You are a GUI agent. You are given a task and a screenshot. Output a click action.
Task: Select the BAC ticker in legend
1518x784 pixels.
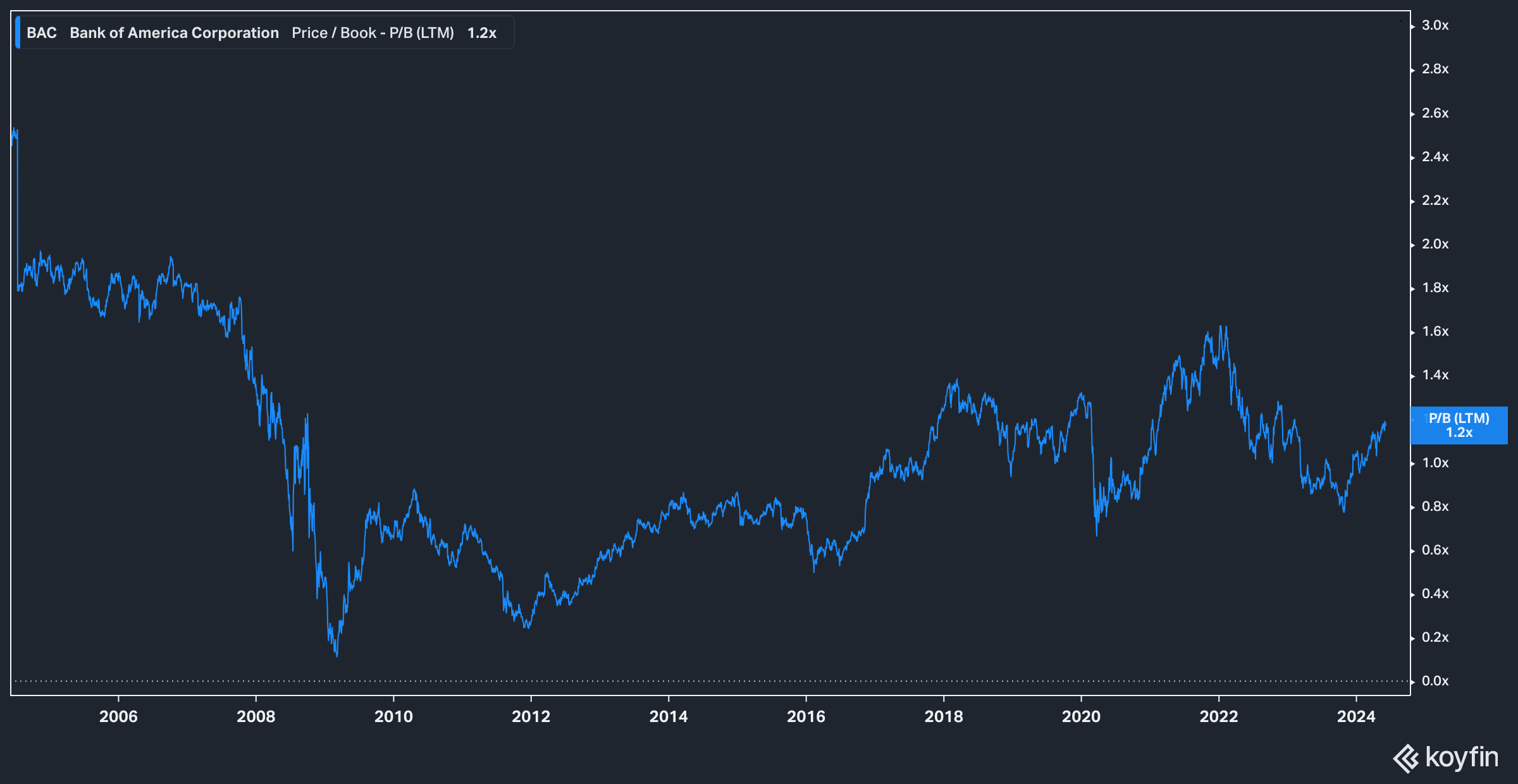[x=42, y=33]
